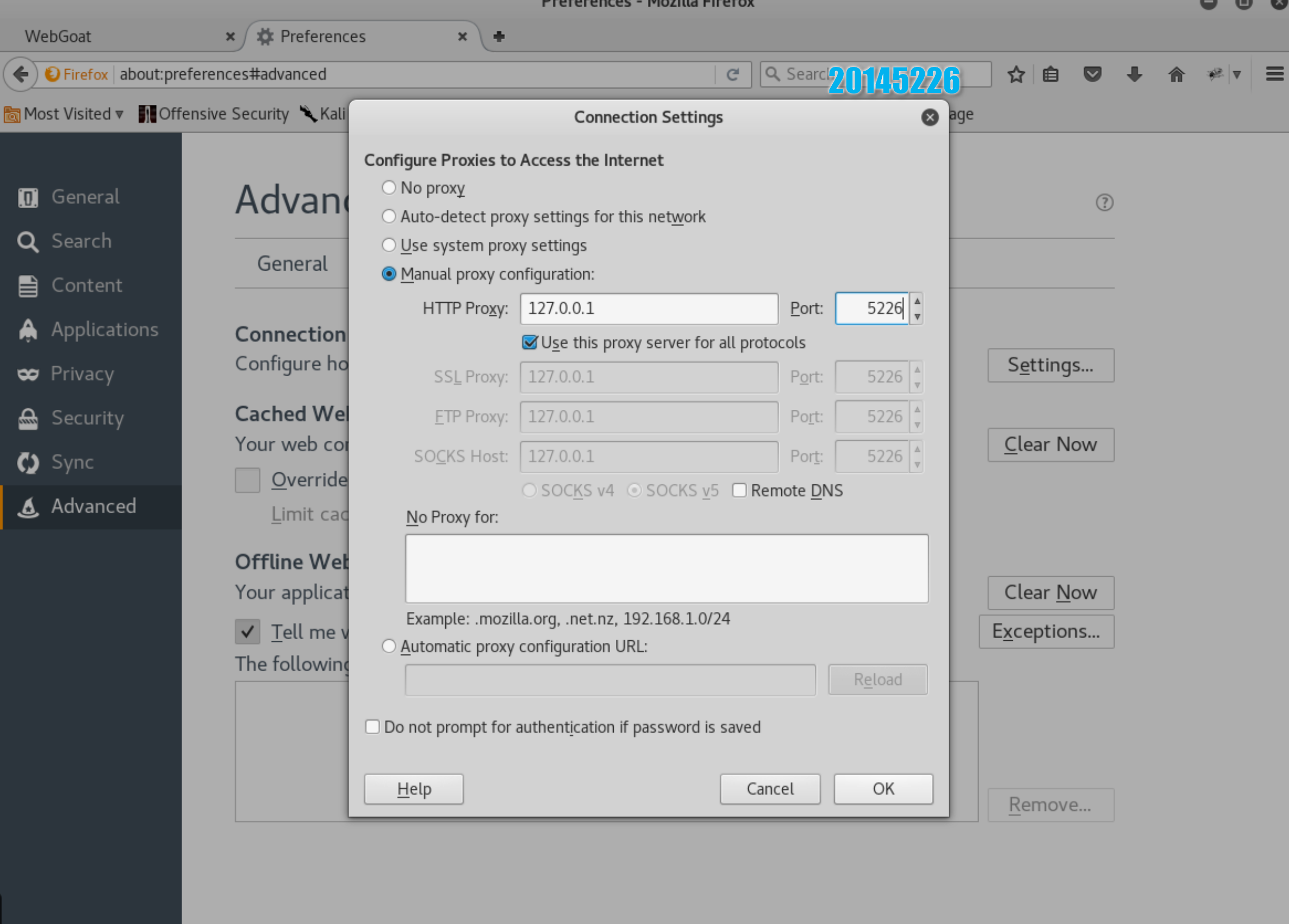Open a new tab with plus icon
This screenshot has height=924, width=1289.
[499, 36]
